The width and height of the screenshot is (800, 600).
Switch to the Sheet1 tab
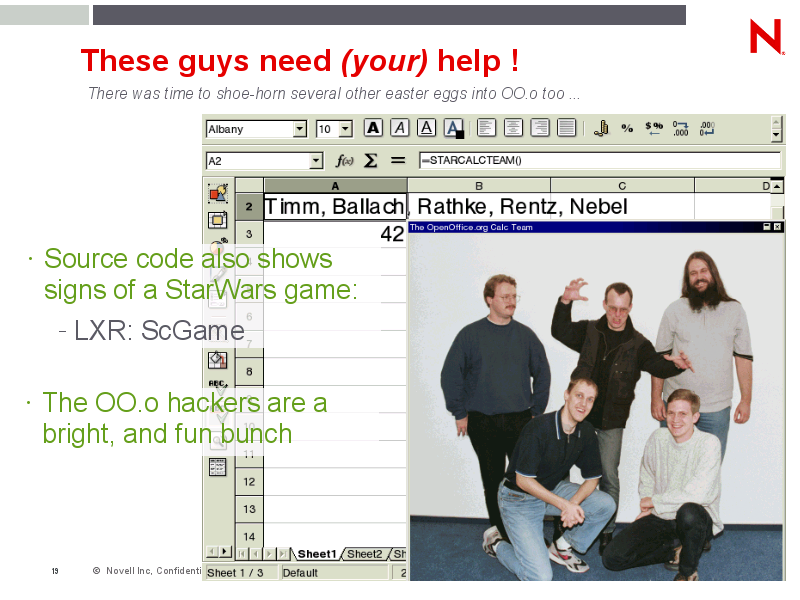[317, 554]
